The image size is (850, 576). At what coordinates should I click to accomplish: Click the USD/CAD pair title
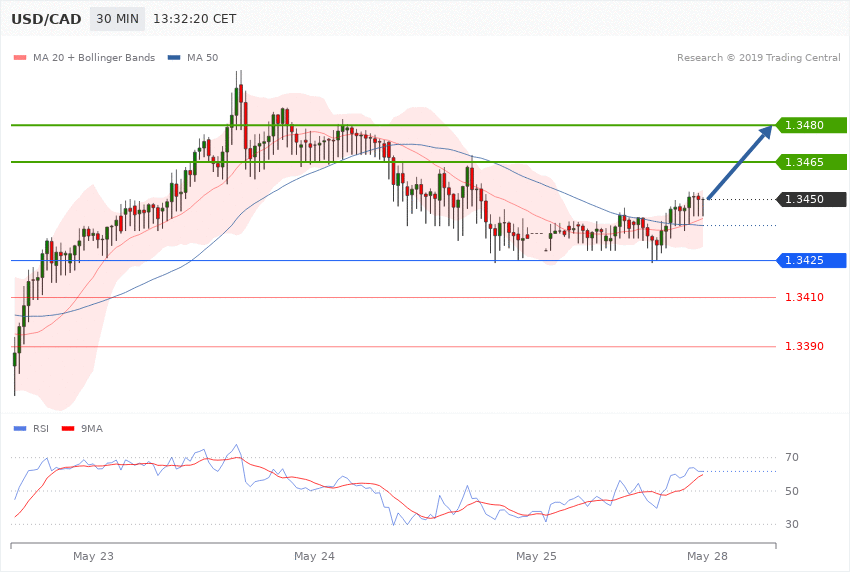click(46, 19)
